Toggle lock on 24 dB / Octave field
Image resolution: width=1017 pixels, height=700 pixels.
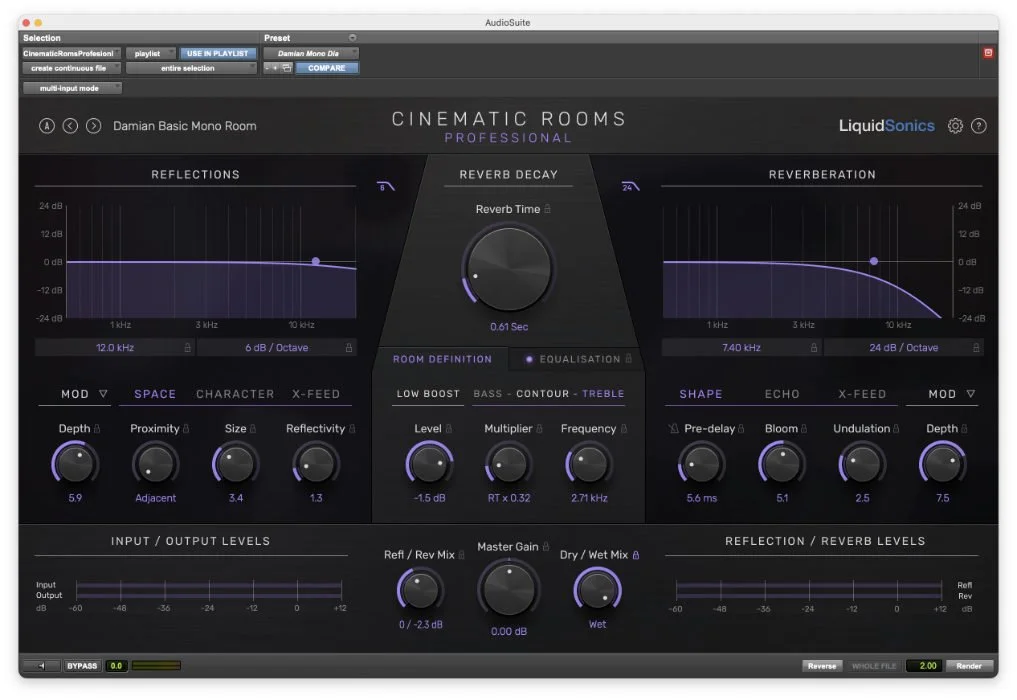pos(975,348)
